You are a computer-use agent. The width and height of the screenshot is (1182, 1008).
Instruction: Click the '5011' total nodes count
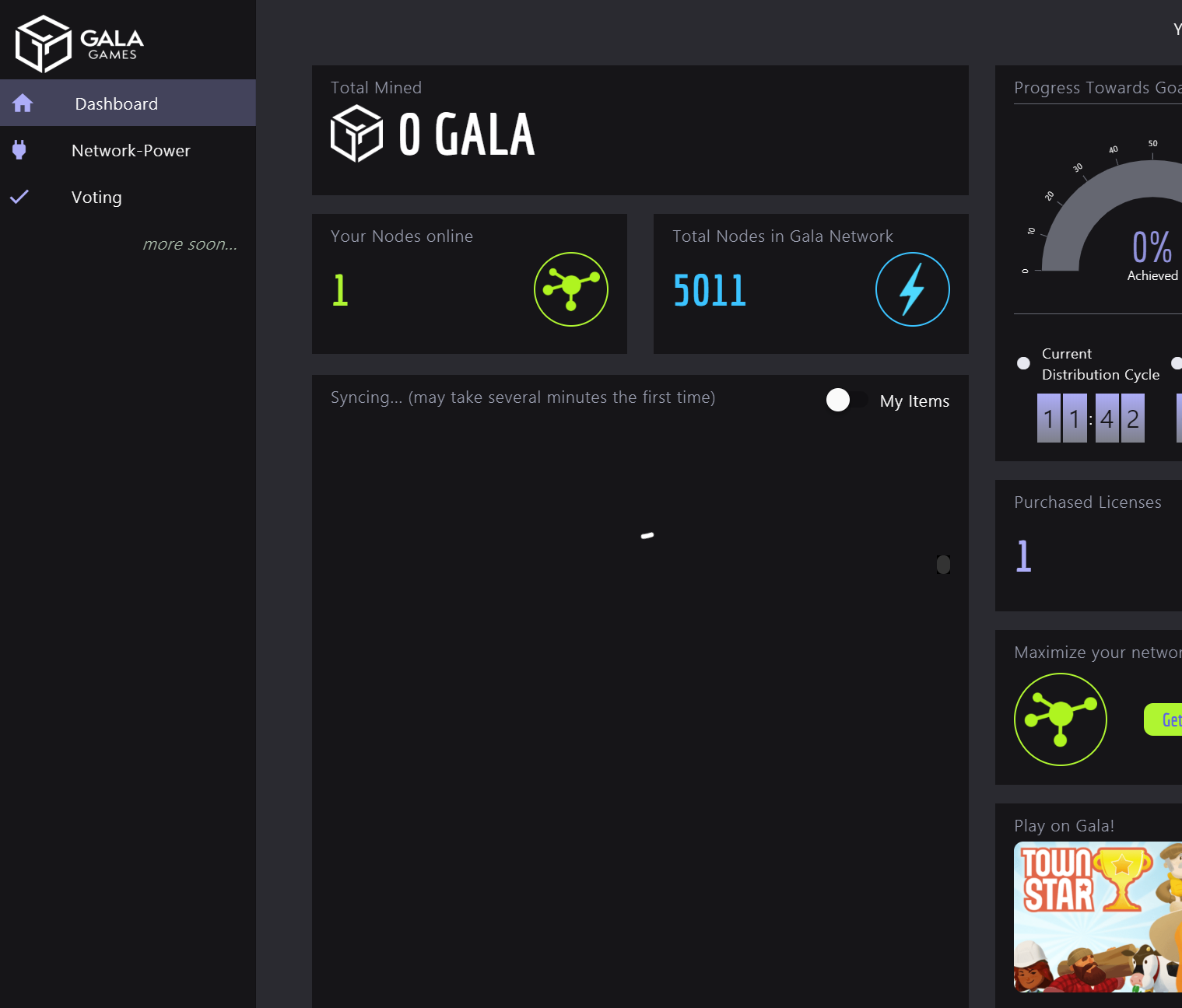710,290
